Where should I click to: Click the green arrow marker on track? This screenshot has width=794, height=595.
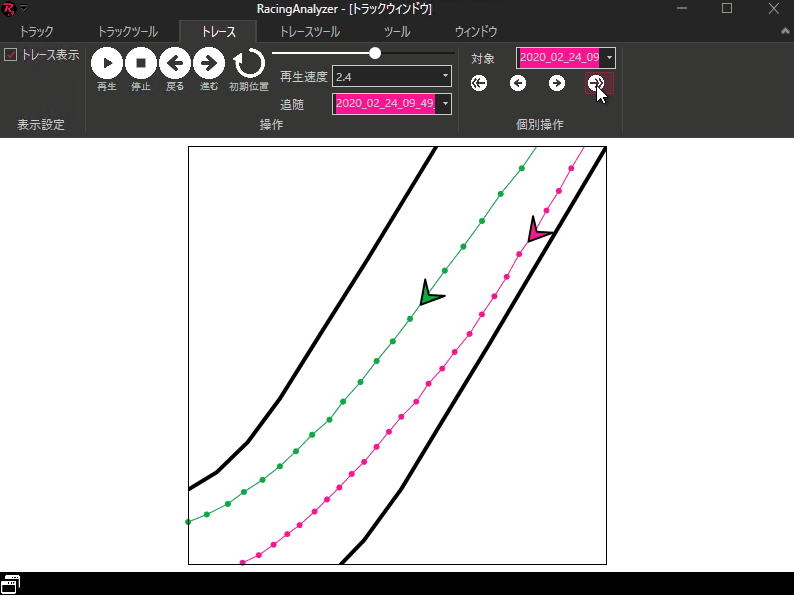click(429, 293)
